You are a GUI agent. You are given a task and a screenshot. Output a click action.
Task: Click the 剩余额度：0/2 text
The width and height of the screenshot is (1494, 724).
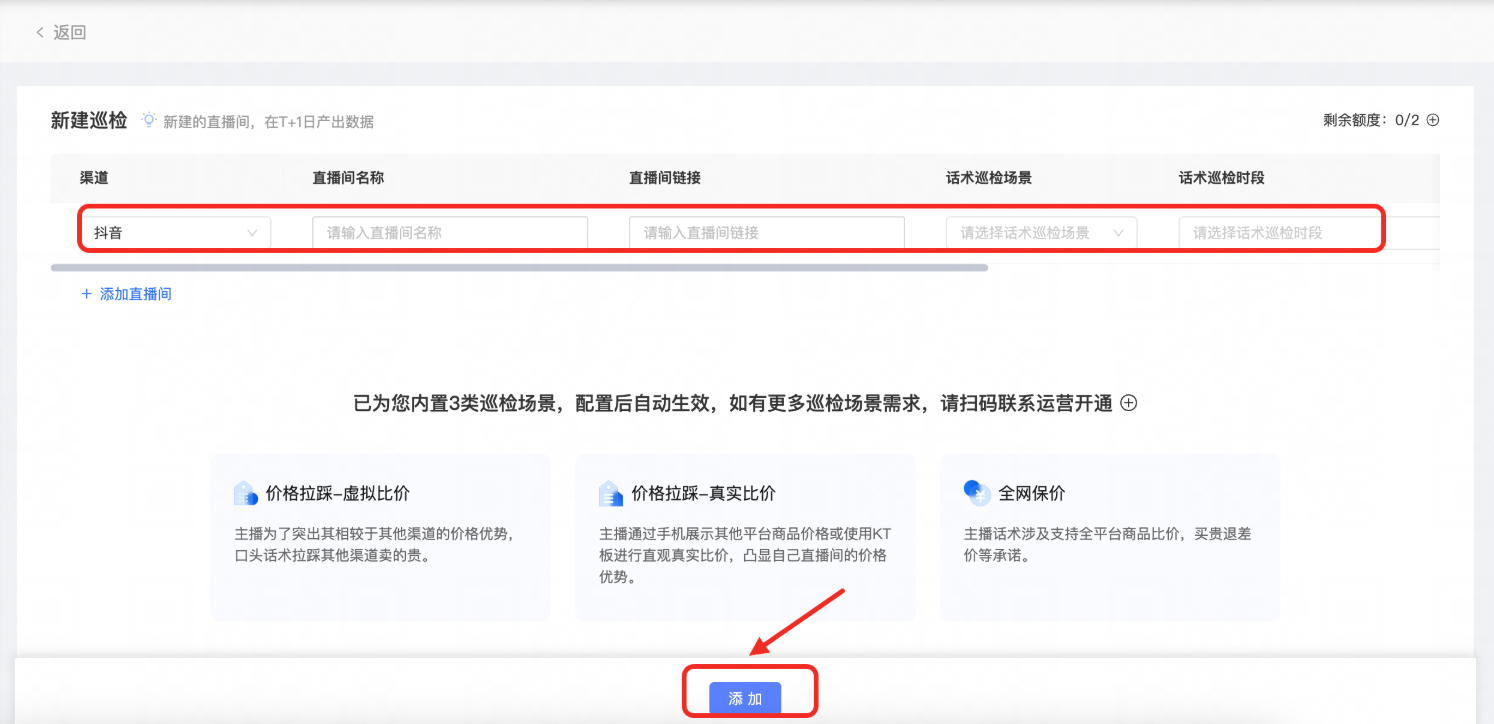[1371, 120]
